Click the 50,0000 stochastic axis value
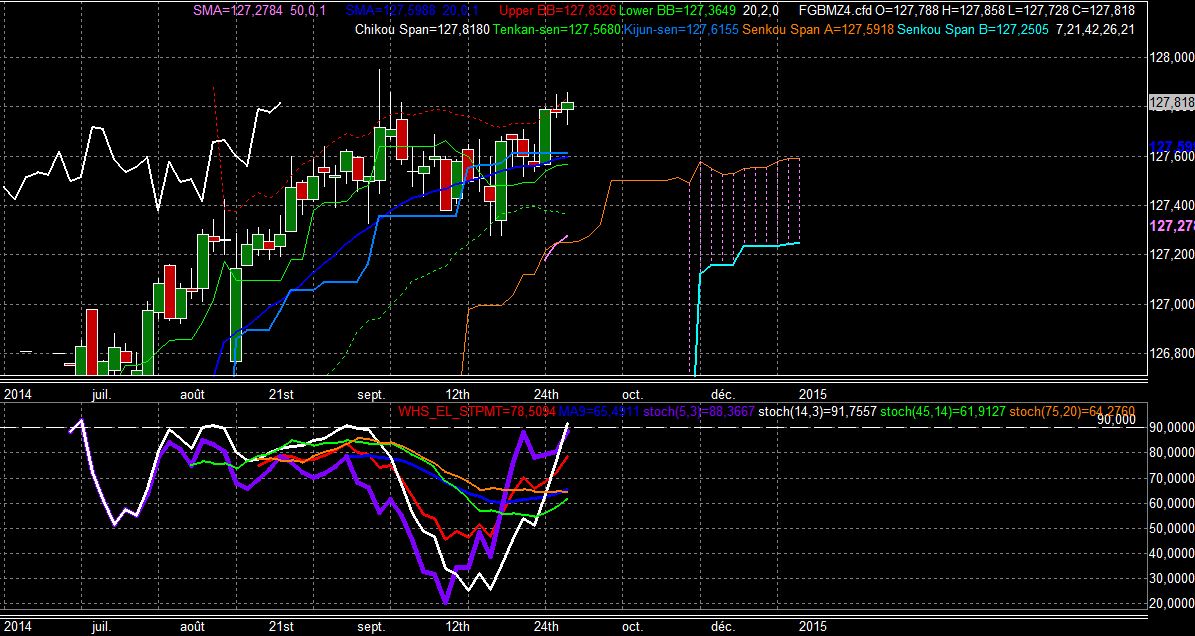1195x636 pixels. 1171,529
